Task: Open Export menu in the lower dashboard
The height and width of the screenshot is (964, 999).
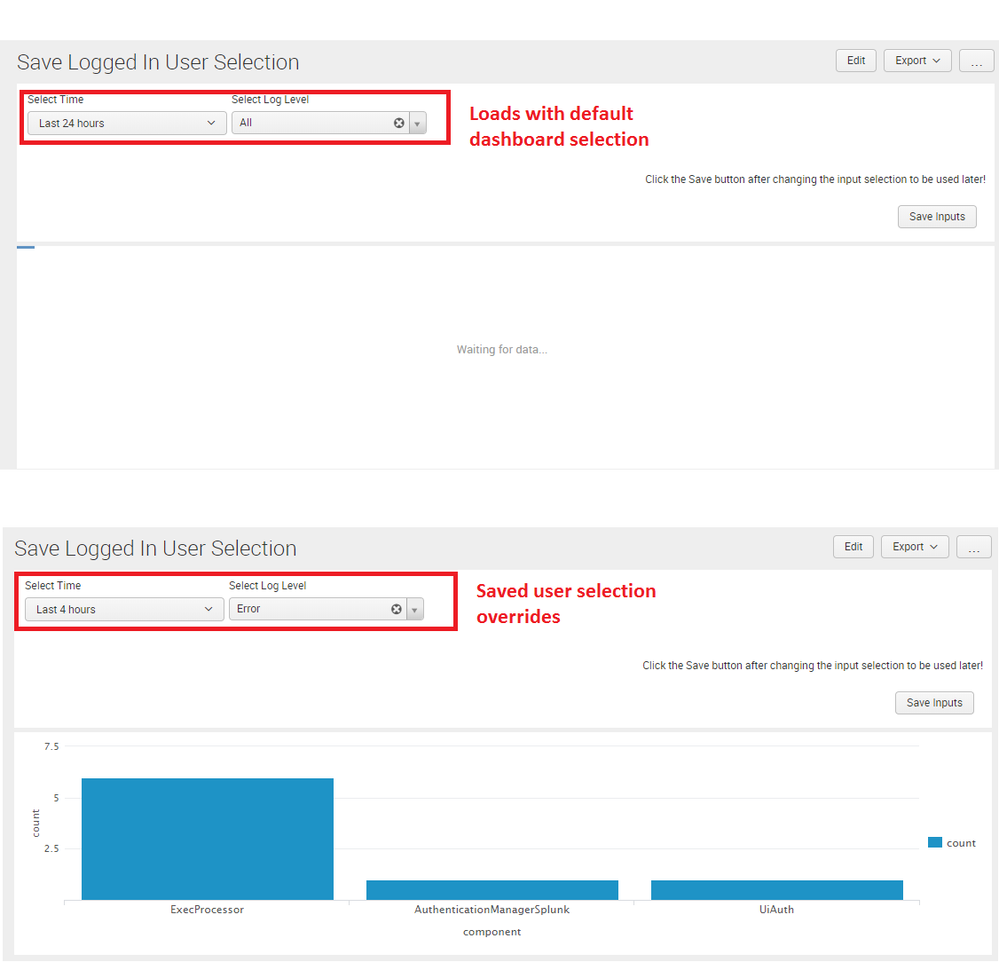Action: [x=914, y=547]
